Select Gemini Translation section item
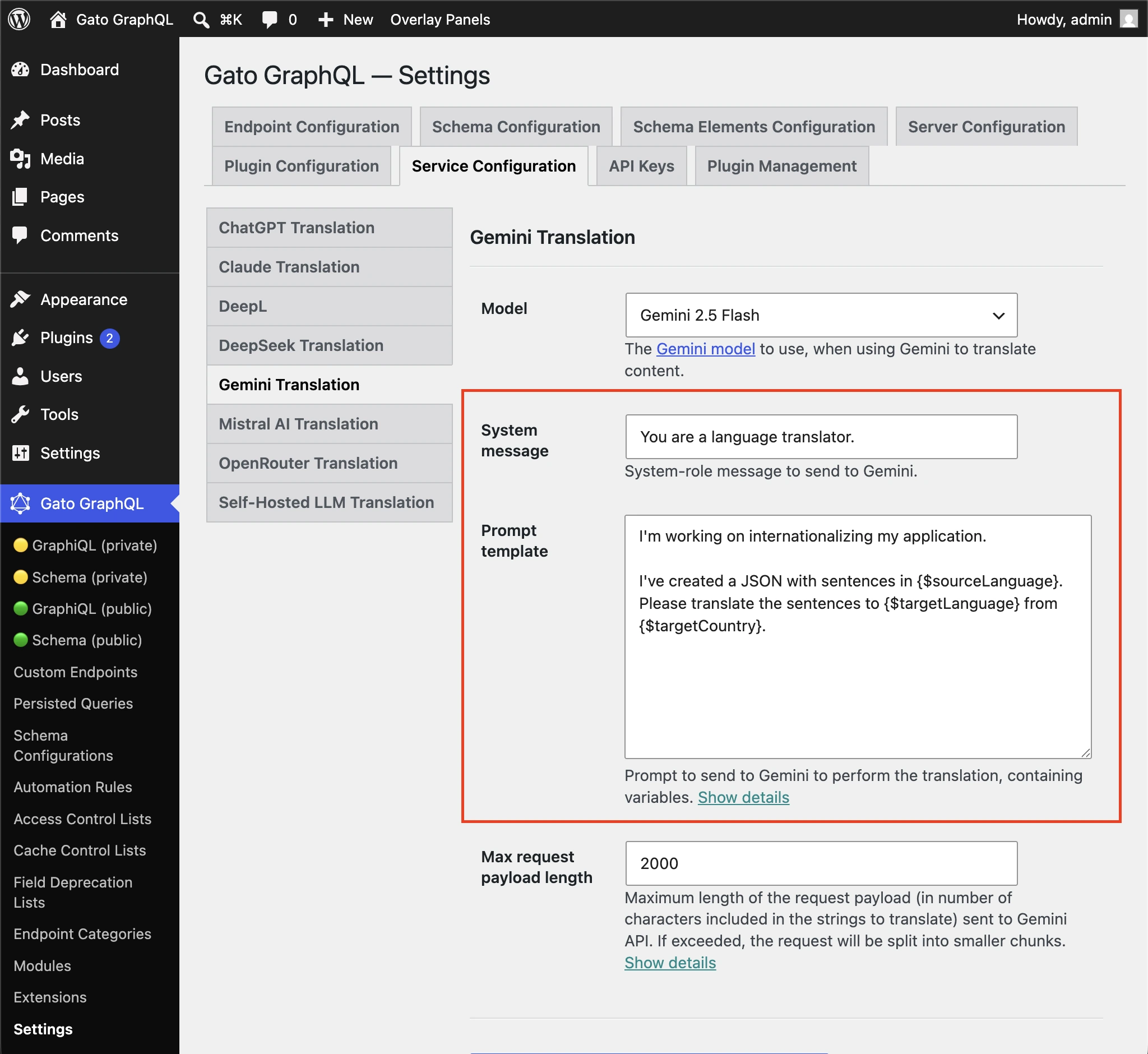 coord(329,385)
